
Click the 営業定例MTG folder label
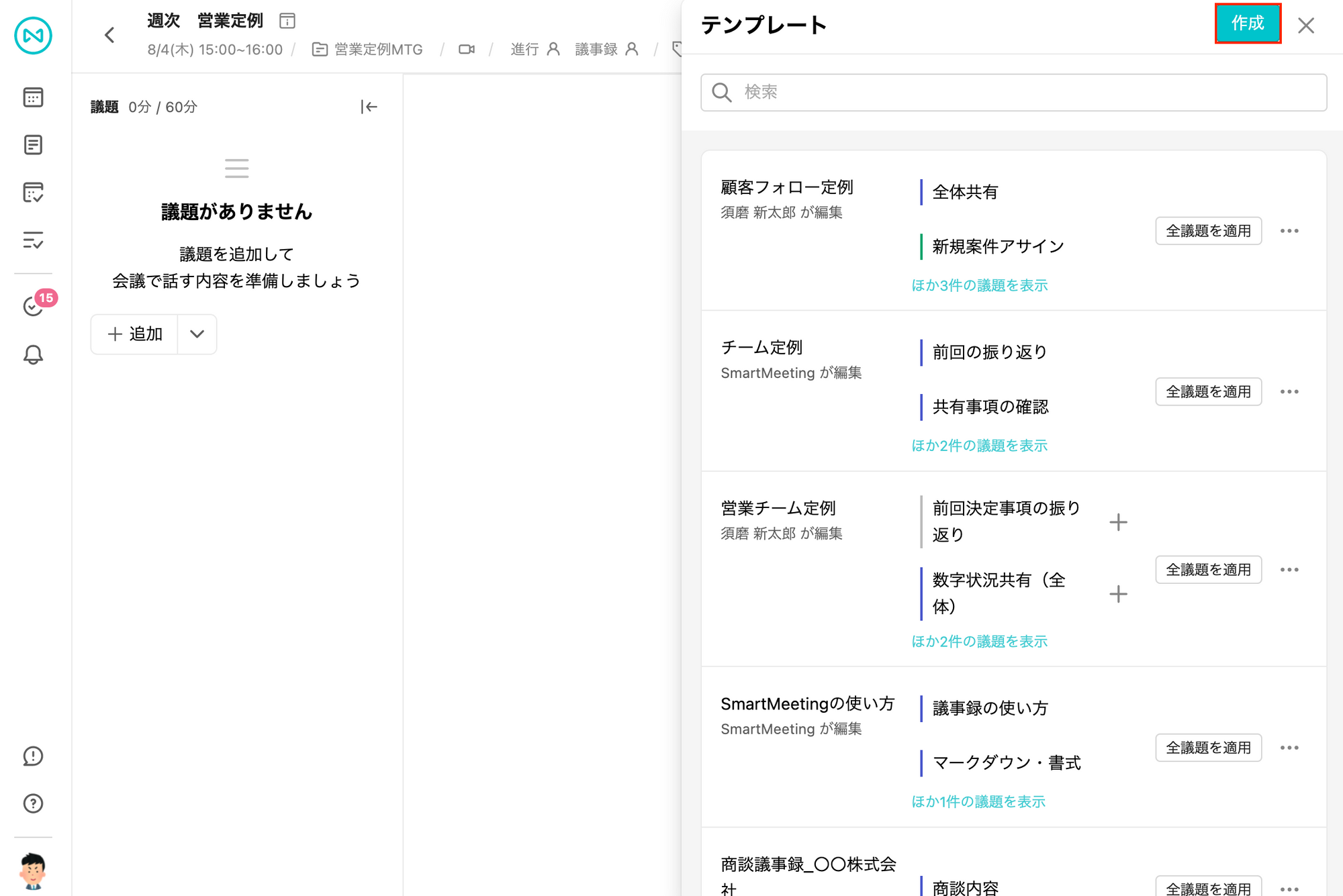pos(378,49)
